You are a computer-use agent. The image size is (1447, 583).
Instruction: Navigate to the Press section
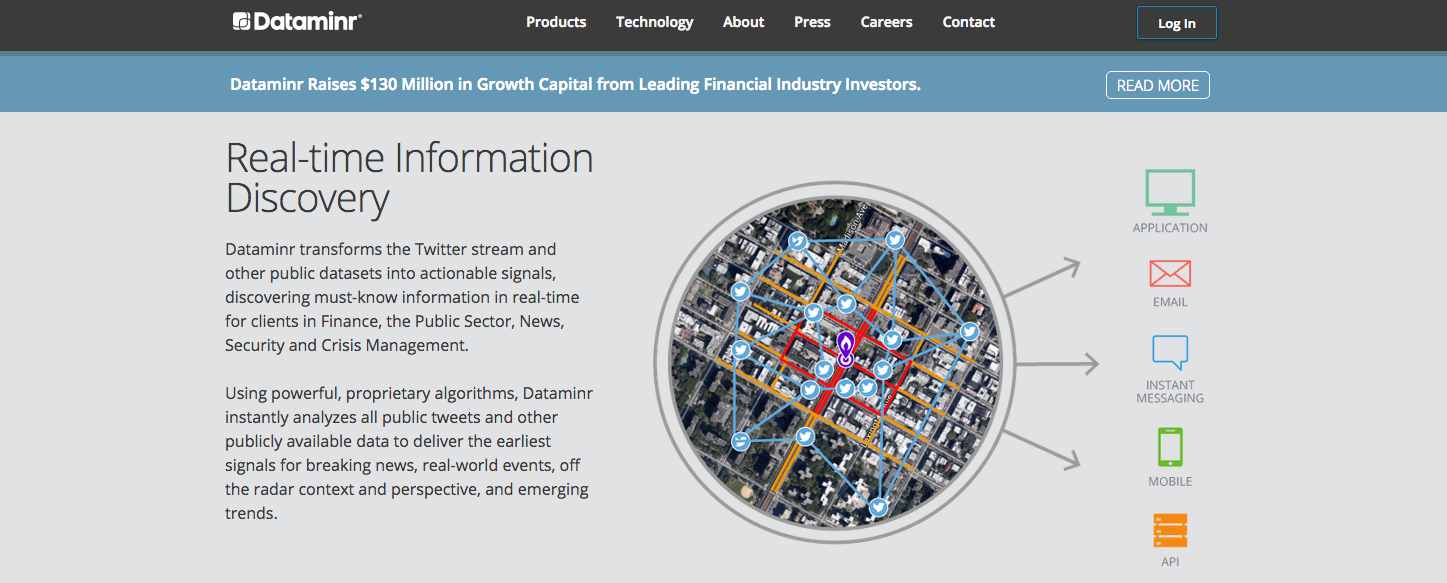[812, 22]
